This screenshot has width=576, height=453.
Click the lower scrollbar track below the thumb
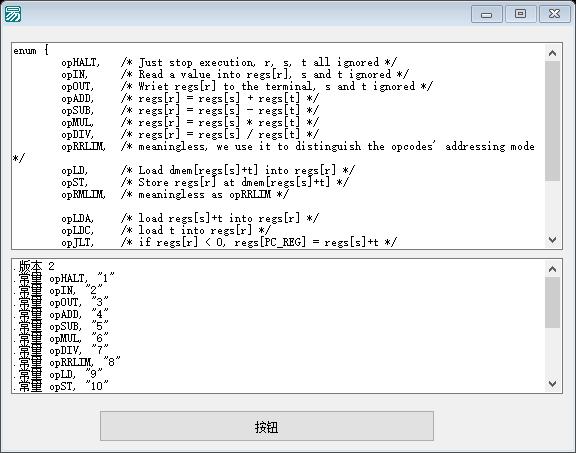pos(552,352)
